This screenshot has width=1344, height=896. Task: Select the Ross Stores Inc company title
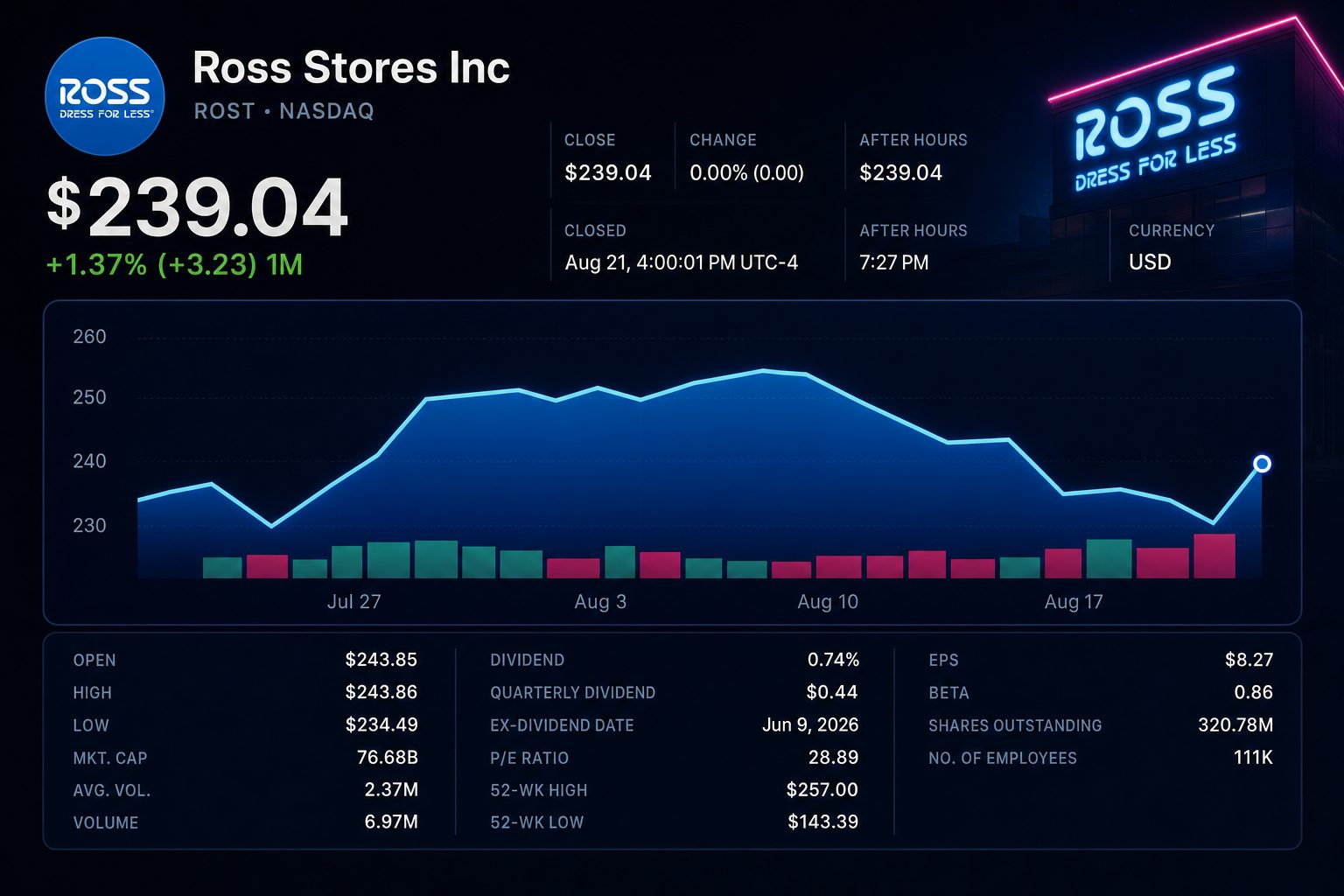(351, 67)
